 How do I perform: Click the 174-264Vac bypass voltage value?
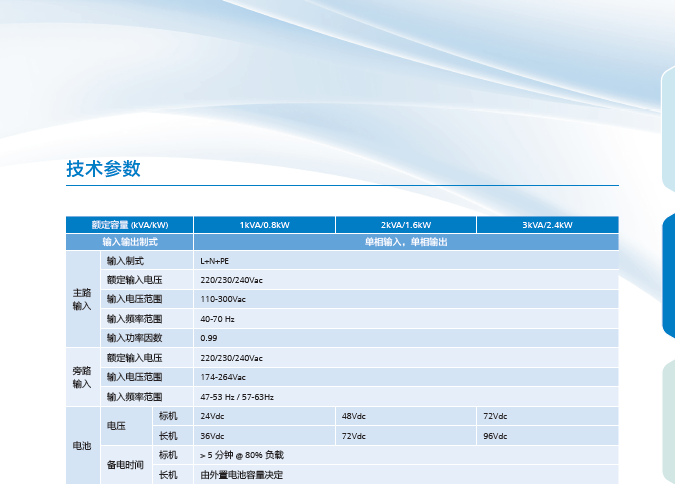tap(223, 377)
